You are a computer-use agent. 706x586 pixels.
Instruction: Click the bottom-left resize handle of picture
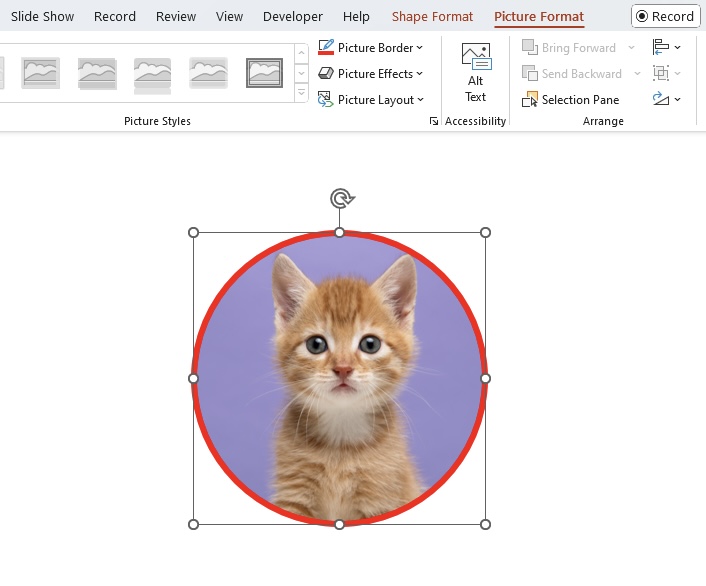point(193,524)
